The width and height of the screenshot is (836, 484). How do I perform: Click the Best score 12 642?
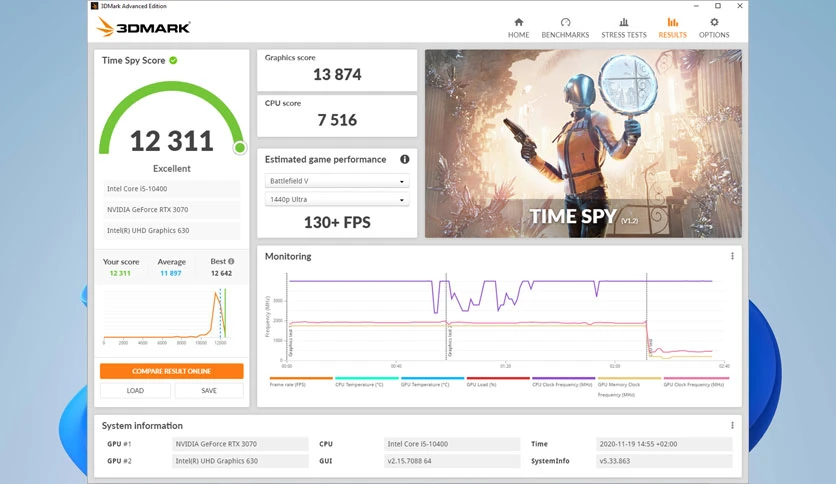click(x=221, y=273)
